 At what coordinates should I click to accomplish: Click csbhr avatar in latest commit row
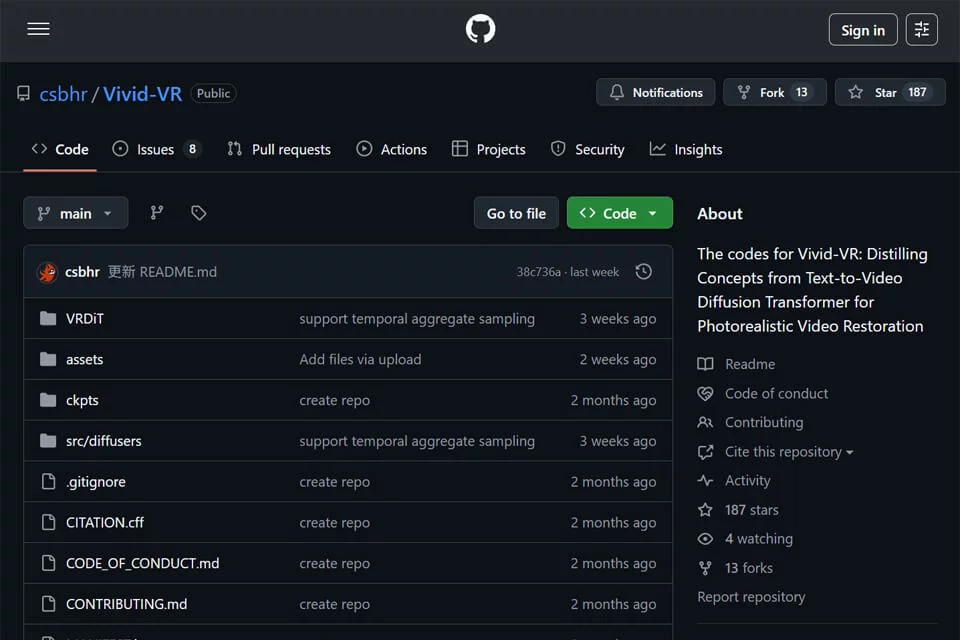[48, 272]
